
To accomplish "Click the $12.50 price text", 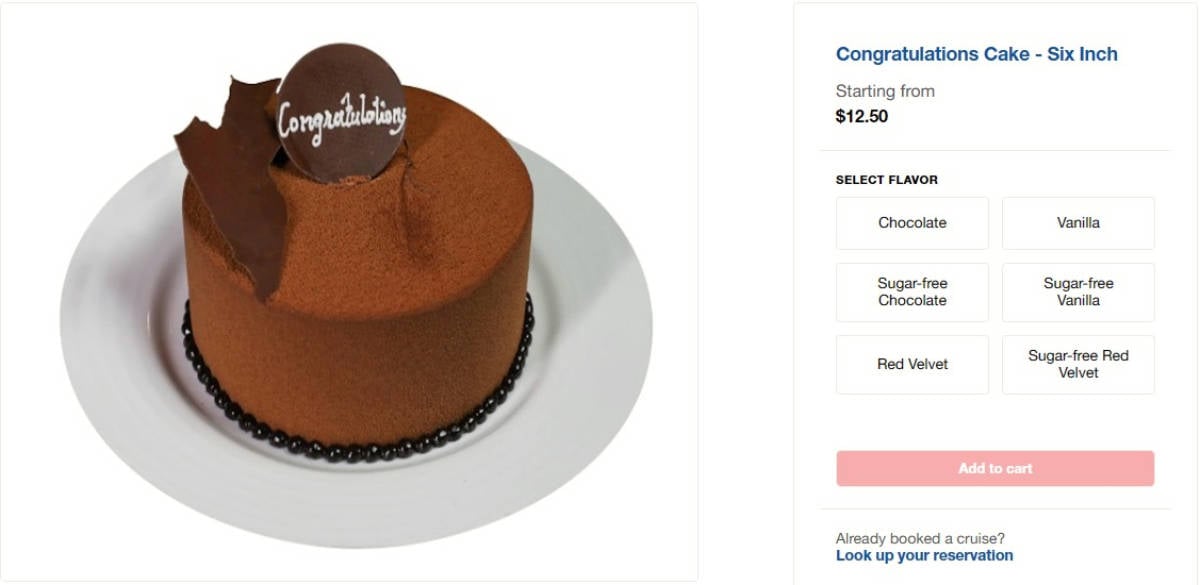I will click(861, 116).
